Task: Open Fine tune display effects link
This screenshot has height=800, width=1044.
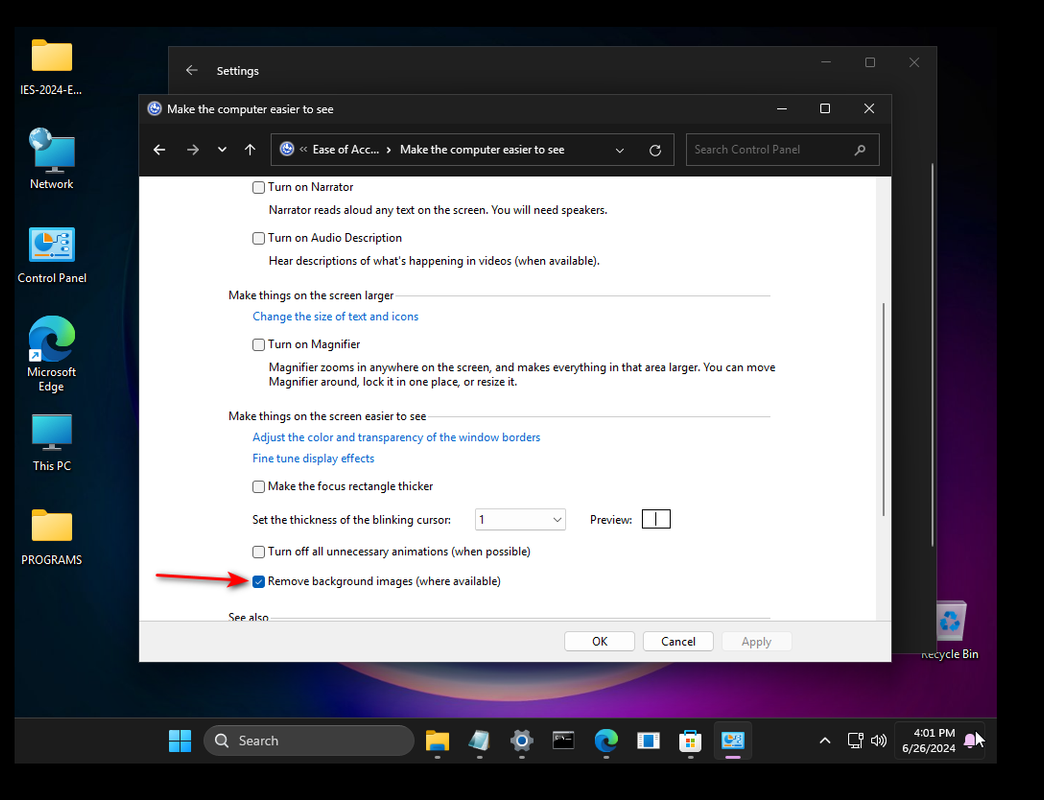Action: [313, 459]
